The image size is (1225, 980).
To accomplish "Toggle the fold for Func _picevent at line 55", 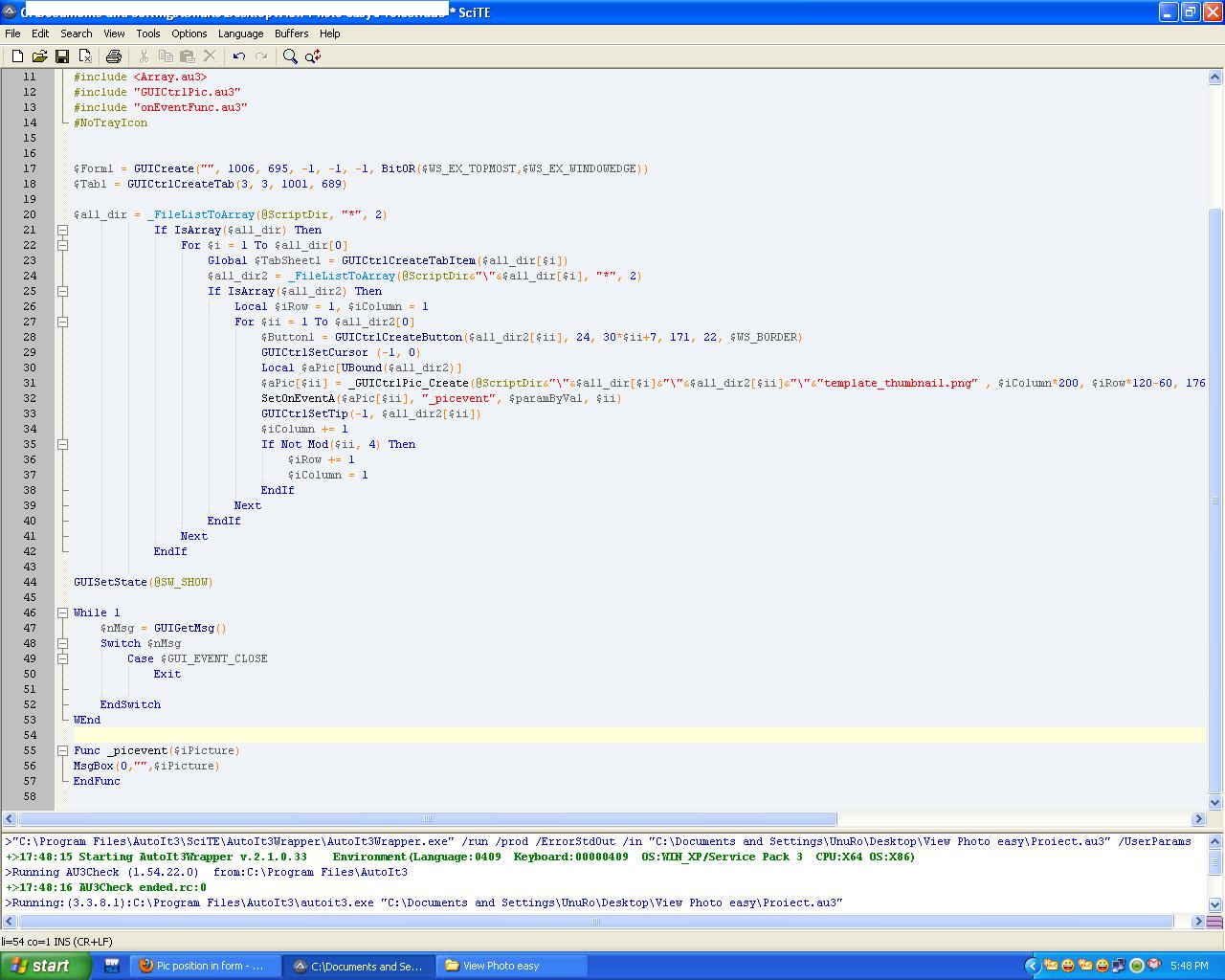I will [x=62, y=750].
